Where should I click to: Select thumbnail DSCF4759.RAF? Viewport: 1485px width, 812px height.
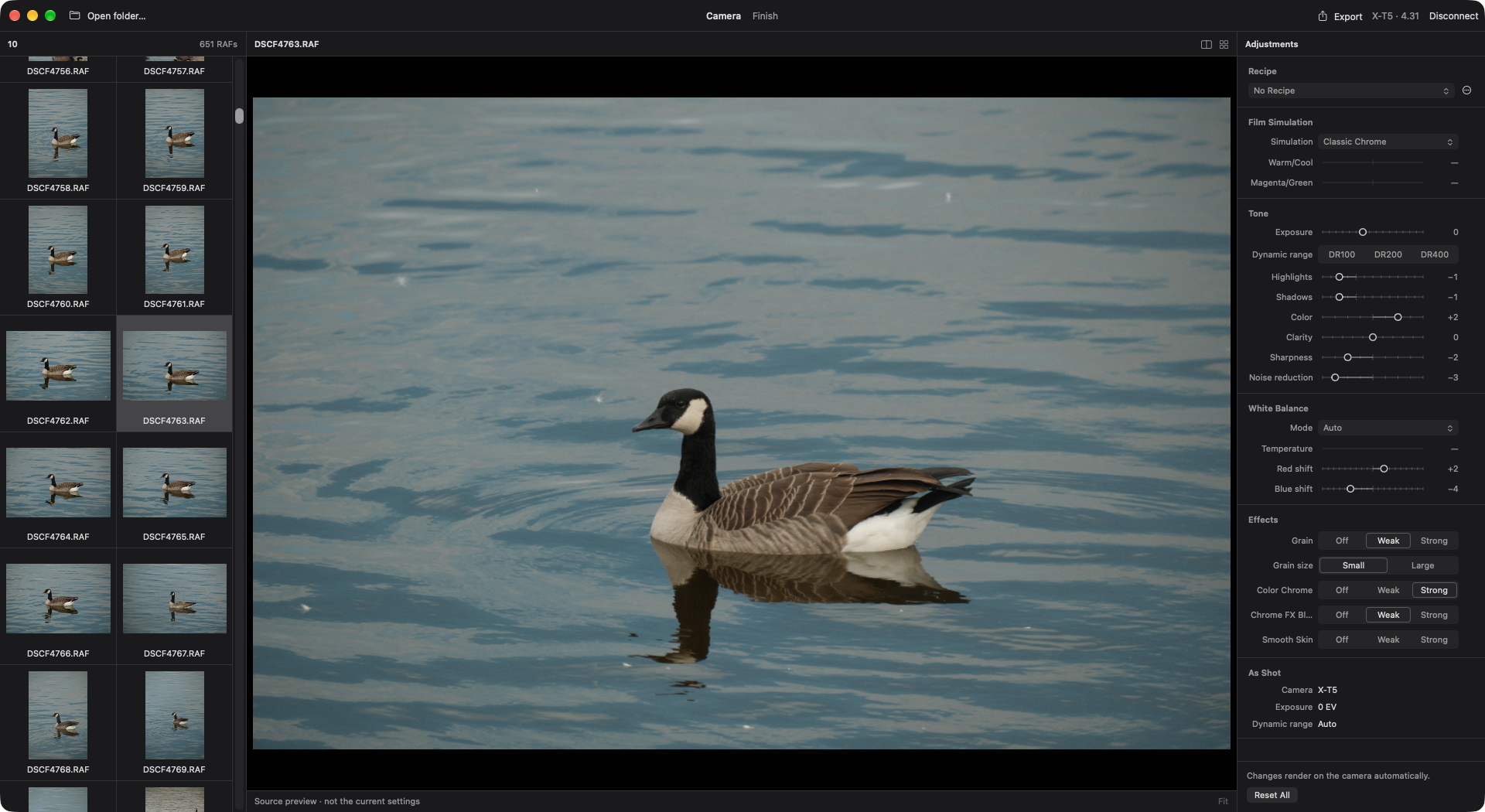(x=175, y=133)
